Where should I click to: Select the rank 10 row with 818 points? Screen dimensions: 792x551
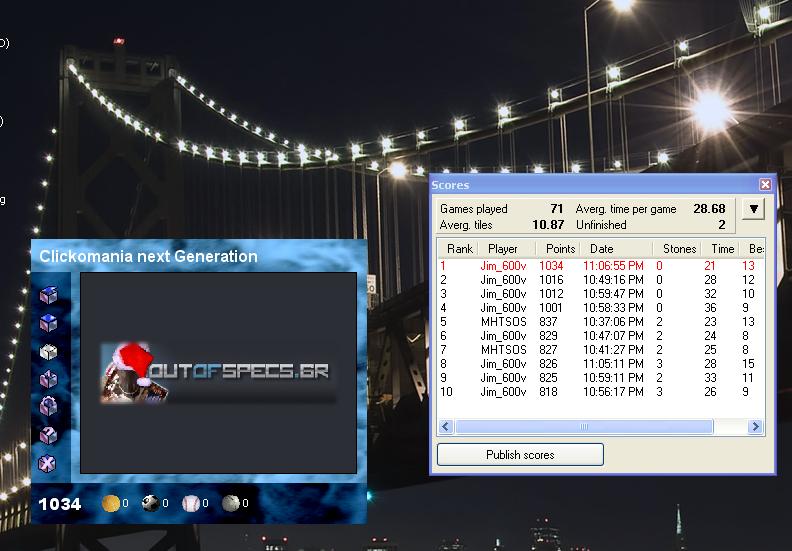point(601,392)
